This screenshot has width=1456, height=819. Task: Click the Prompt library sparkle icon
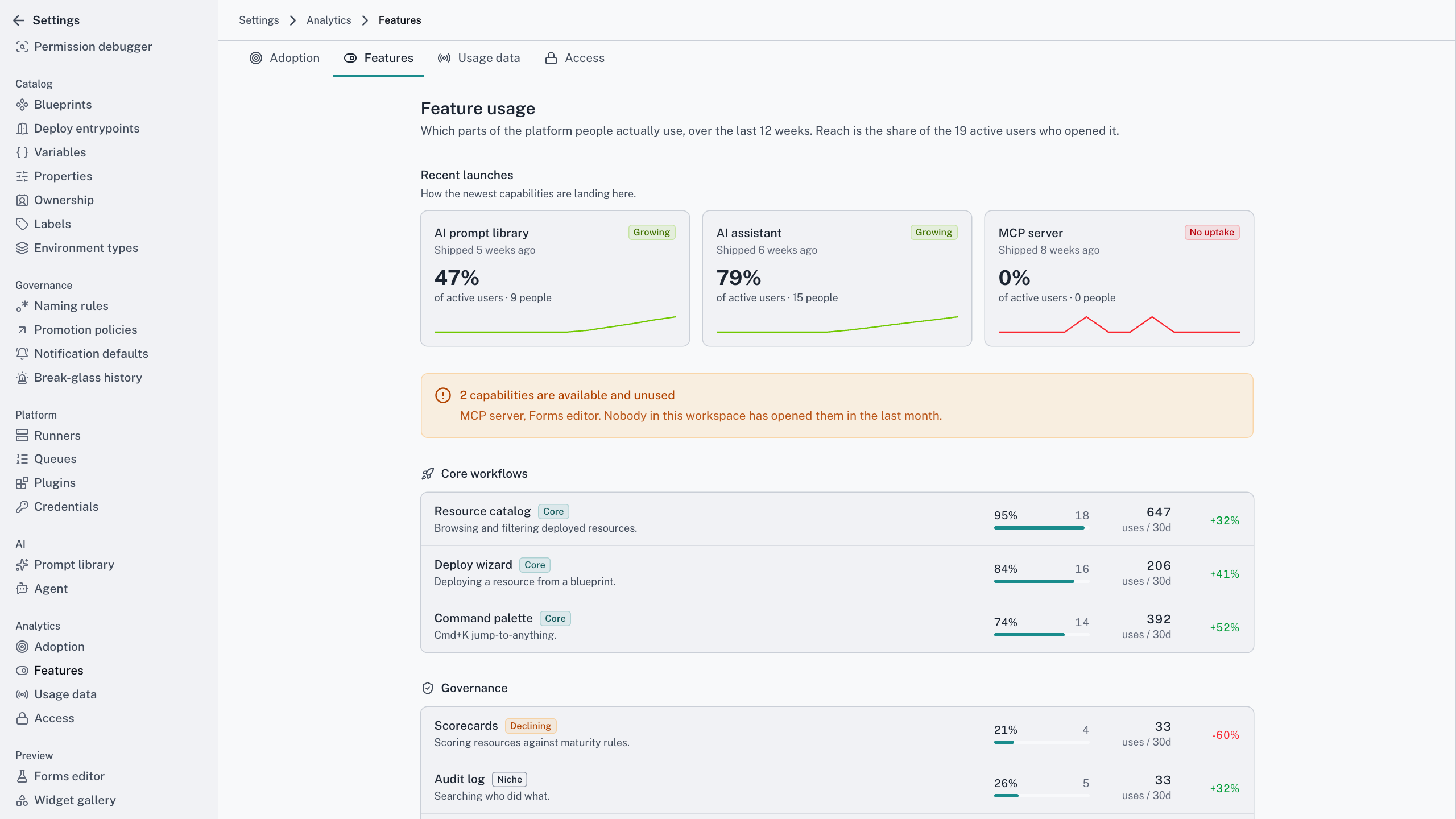[22, 565]
